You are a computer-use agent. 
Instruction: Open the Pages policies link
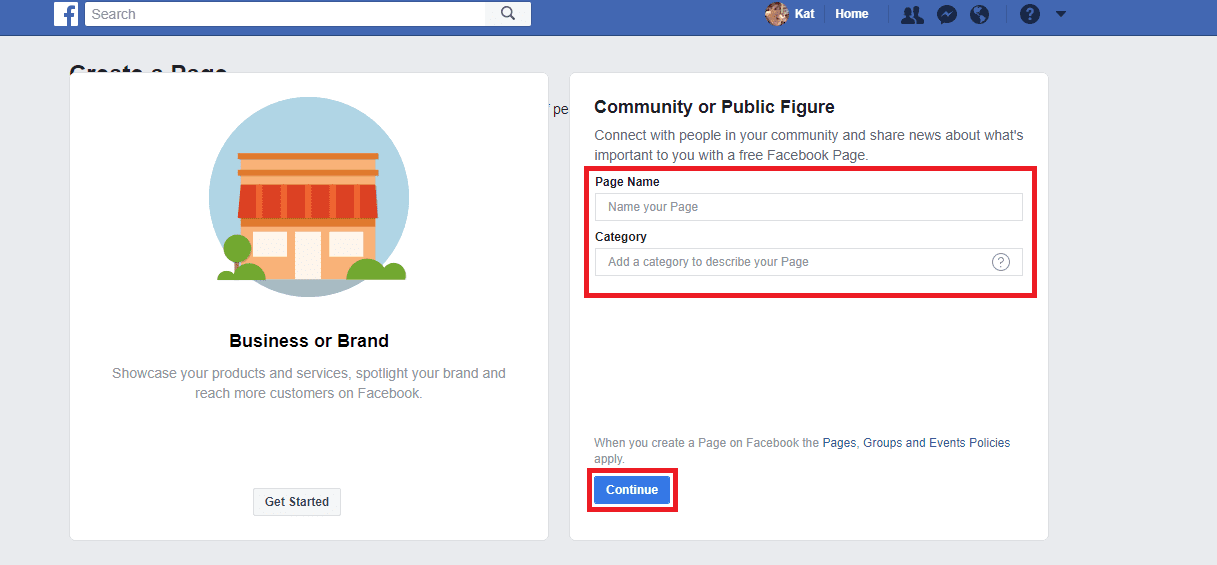(839, 443)
